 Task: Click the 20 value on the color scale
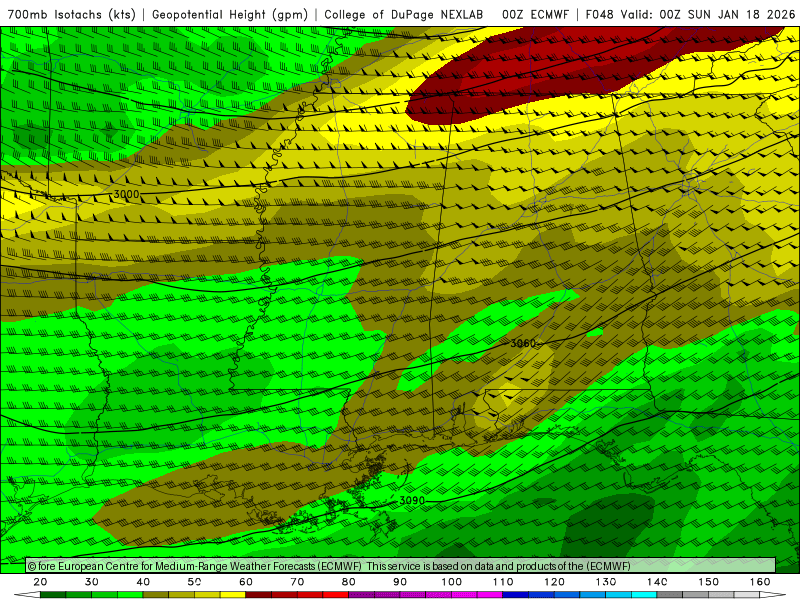coord(40,582)
